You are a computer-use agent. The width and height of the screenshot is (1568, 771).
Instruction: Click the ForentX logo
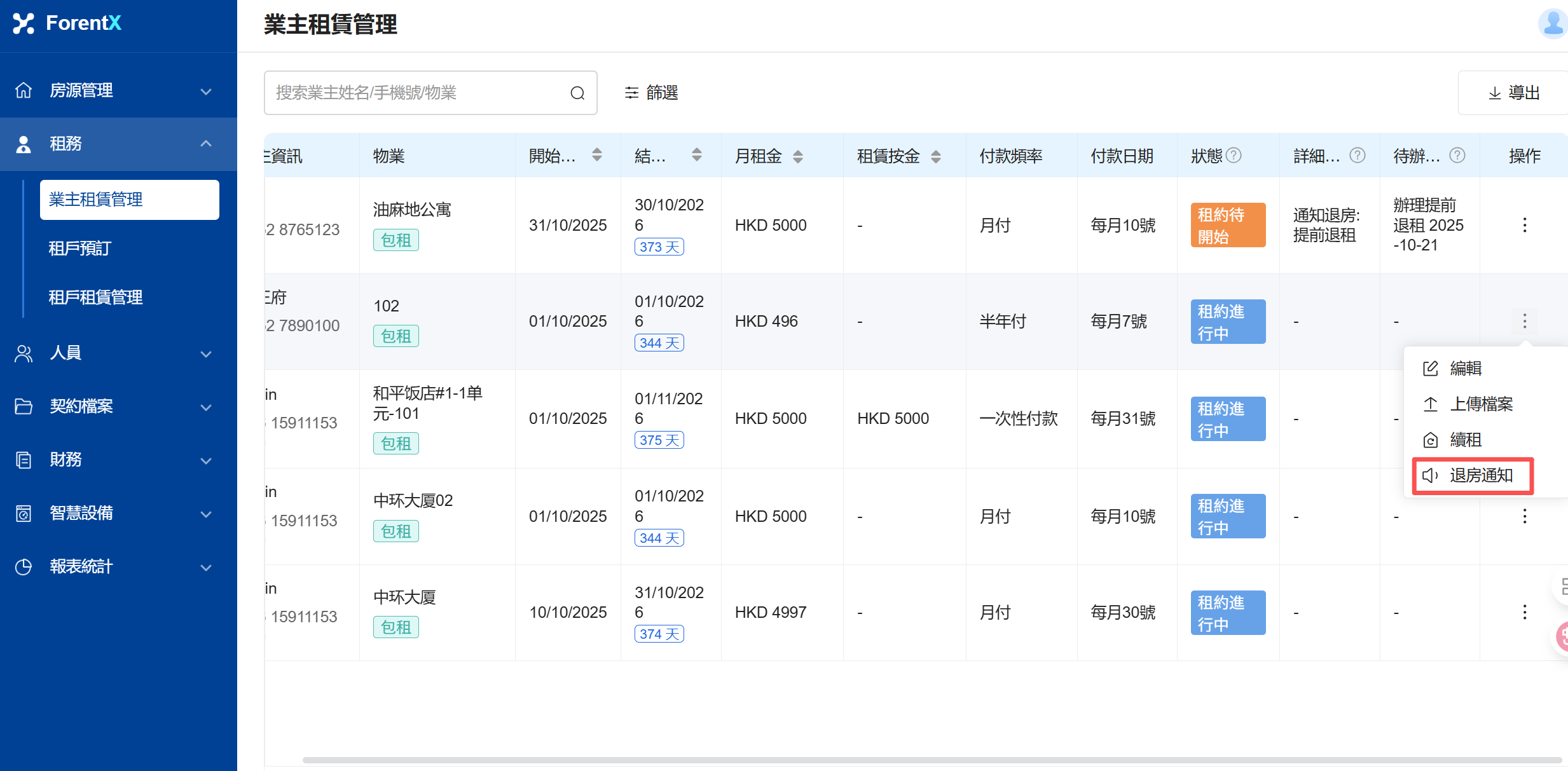[x=67, y=24]
